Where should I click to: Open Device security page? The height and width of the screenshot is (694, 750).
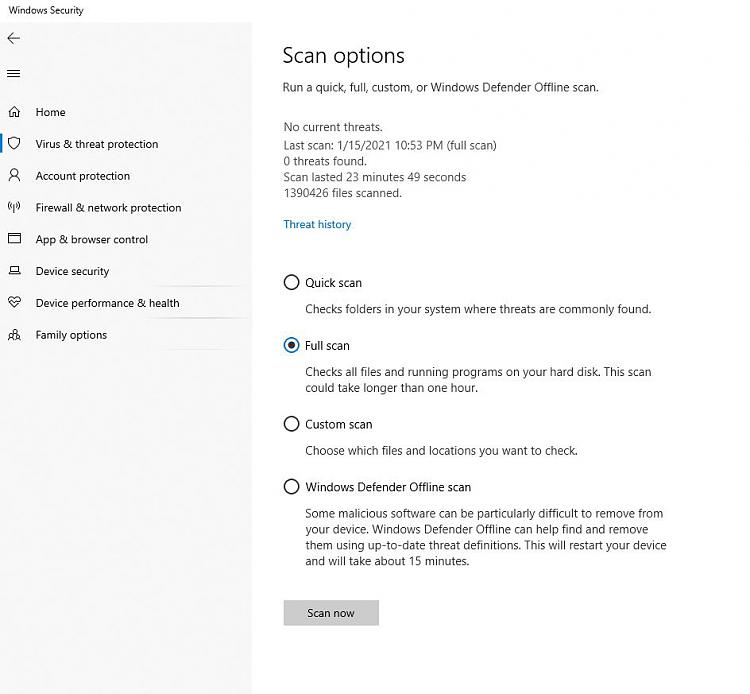72,271
